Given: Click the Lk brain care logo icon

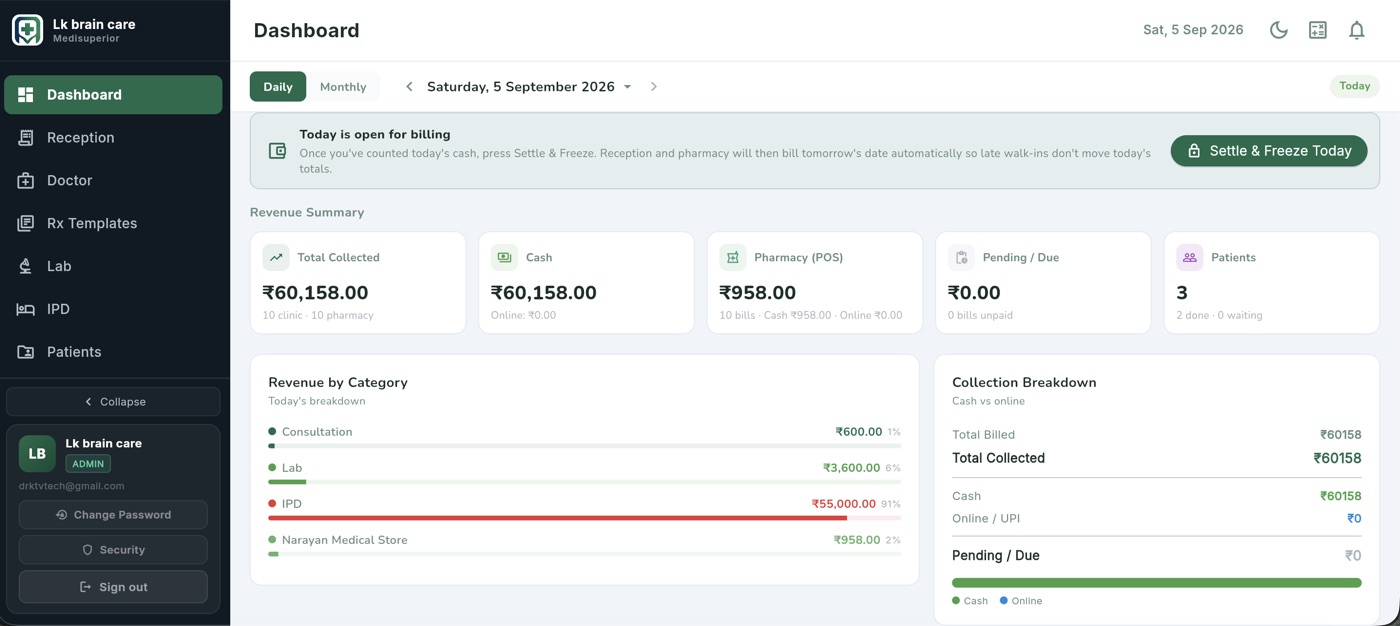Looking at the screenshot, I should click(x=27, y=30).
